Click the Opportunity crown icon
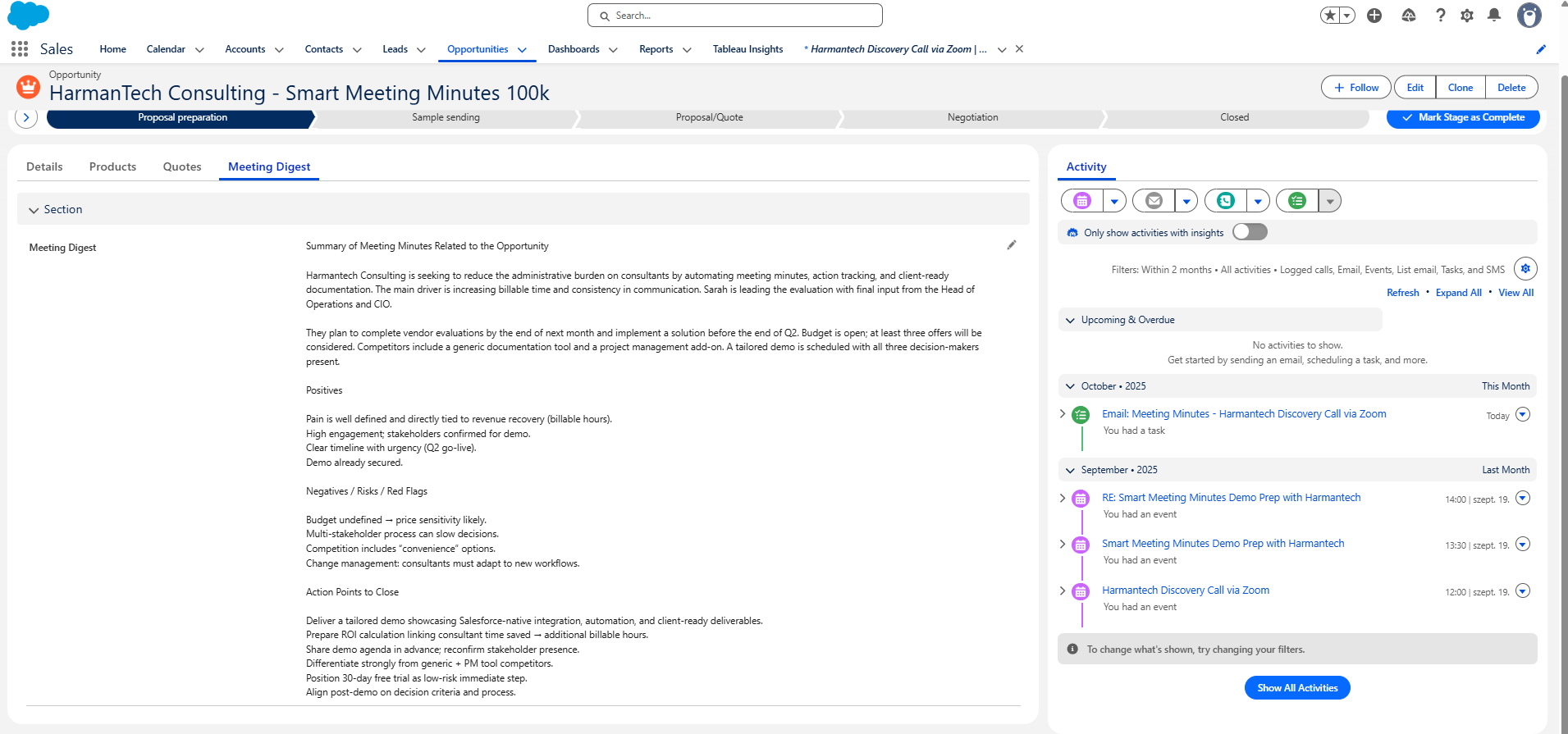The height and width of the screenshot is (734, 1568). click(29, 85)
